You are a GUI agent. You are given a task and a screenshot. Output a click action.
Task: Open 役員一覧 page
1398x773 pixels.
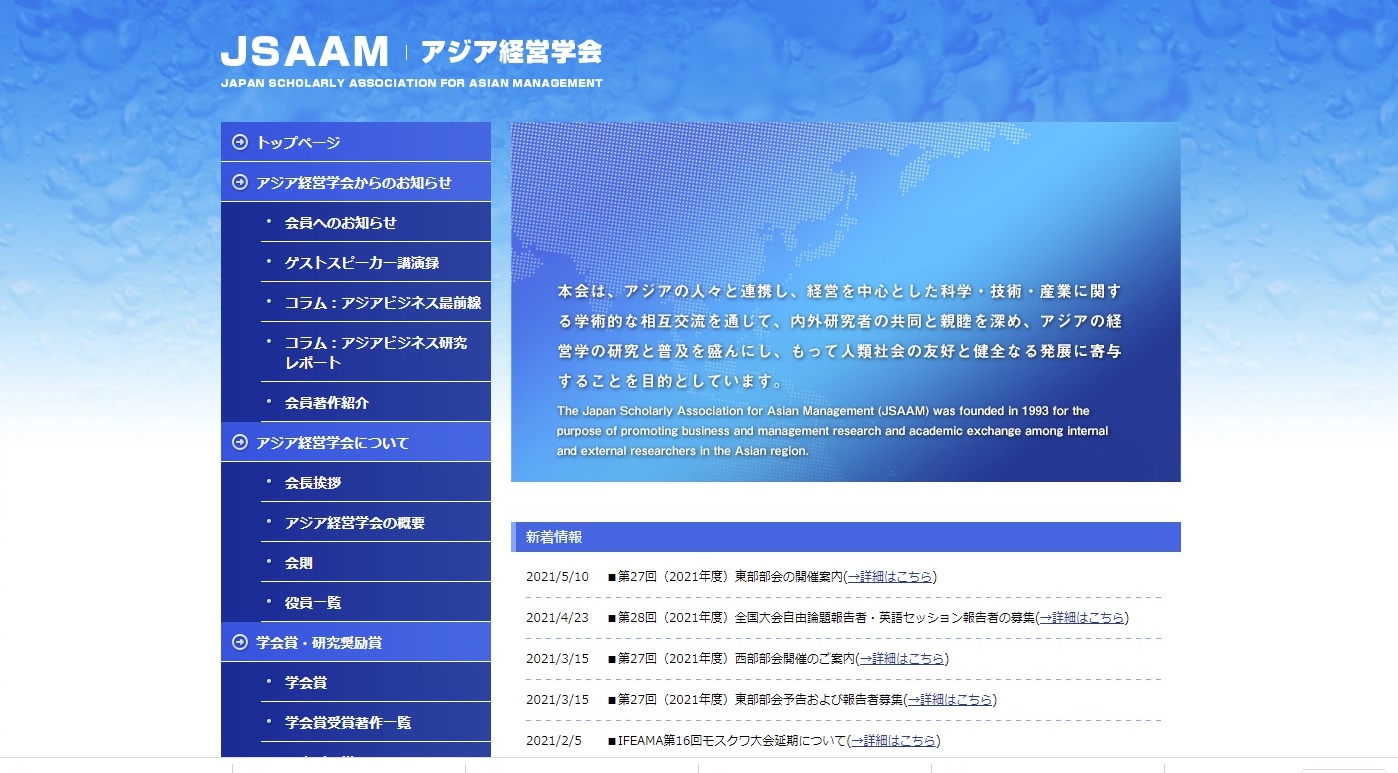376,602
